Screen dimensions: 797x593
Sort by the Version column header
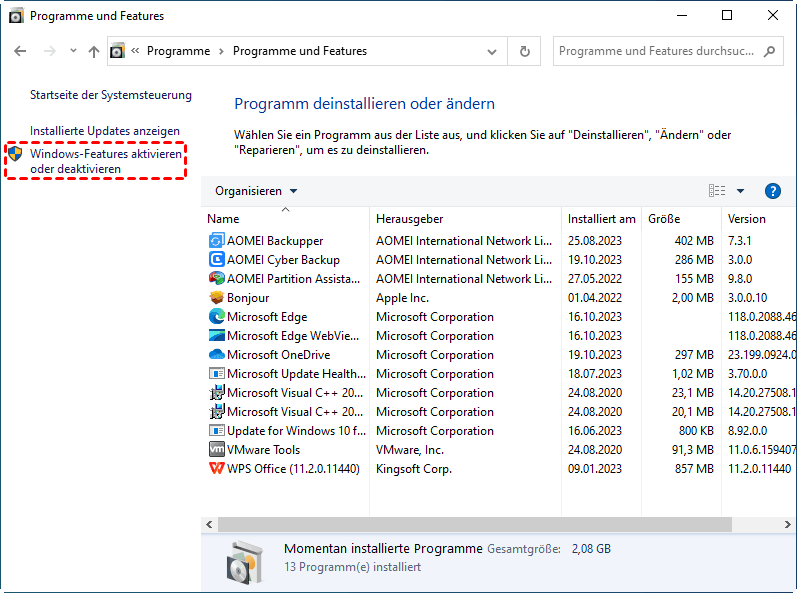(759, 219)
